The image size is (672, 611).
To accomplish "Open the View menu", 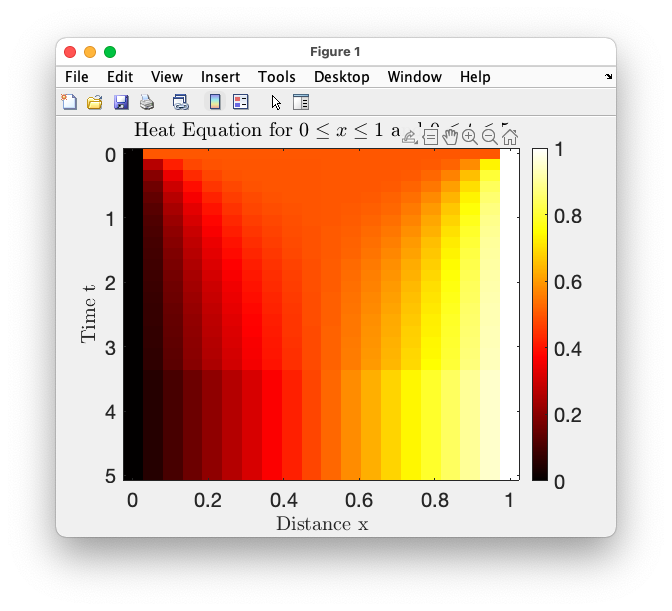I will click(x=167, y=77).
